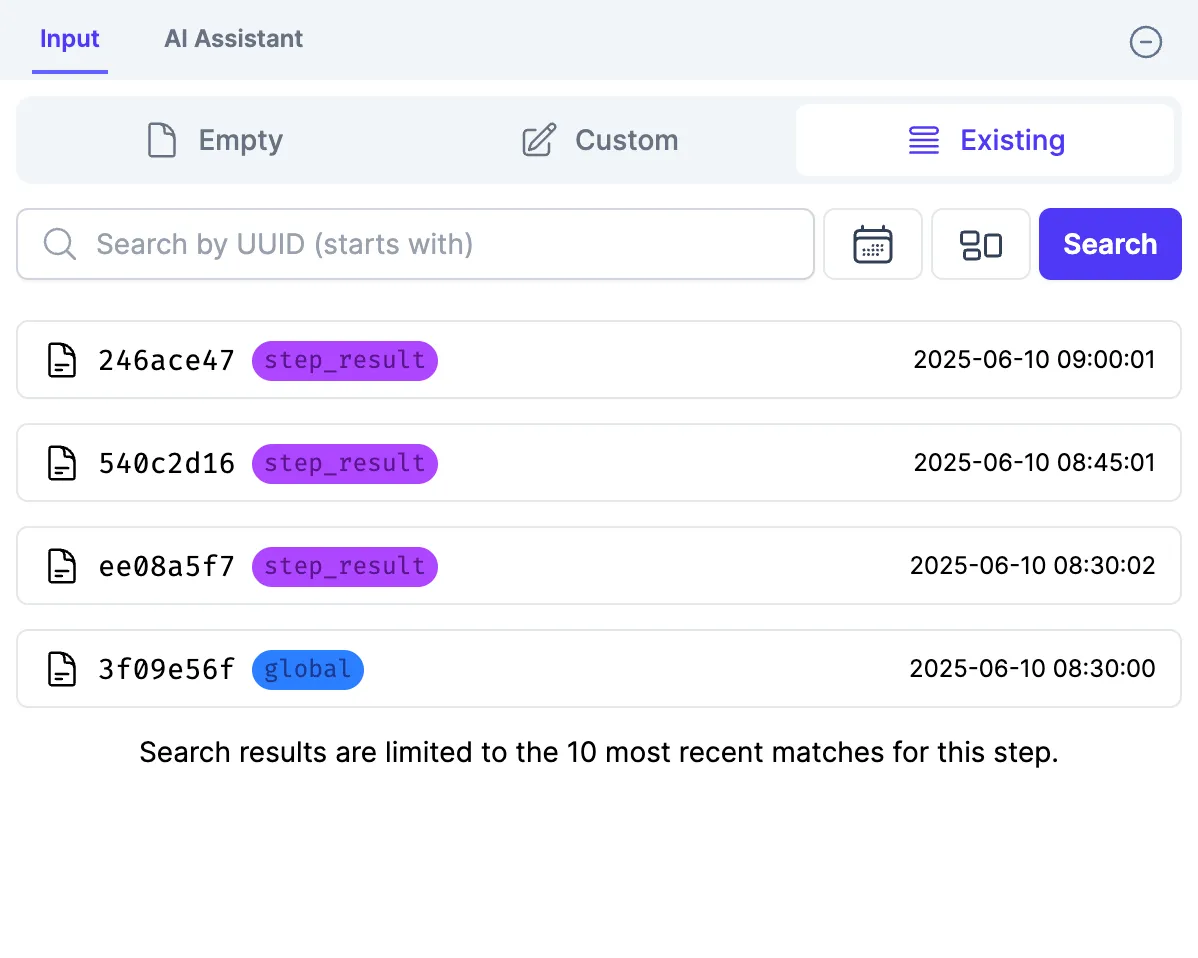This screenshot has height=958, width=1198.
Task: Click the Search button
Action: (1110, 244)
